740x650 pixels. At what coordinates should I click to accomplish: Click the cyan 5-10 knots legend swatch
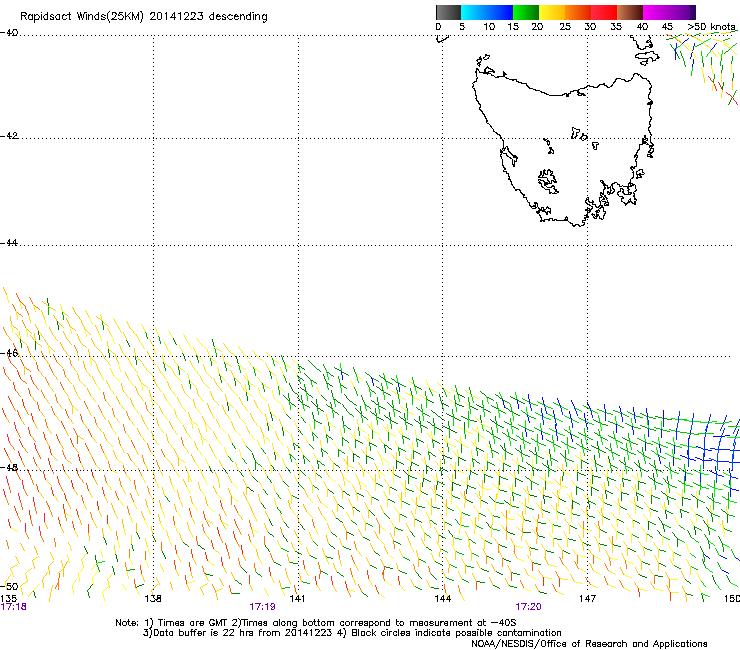click(x=473, y=12)
